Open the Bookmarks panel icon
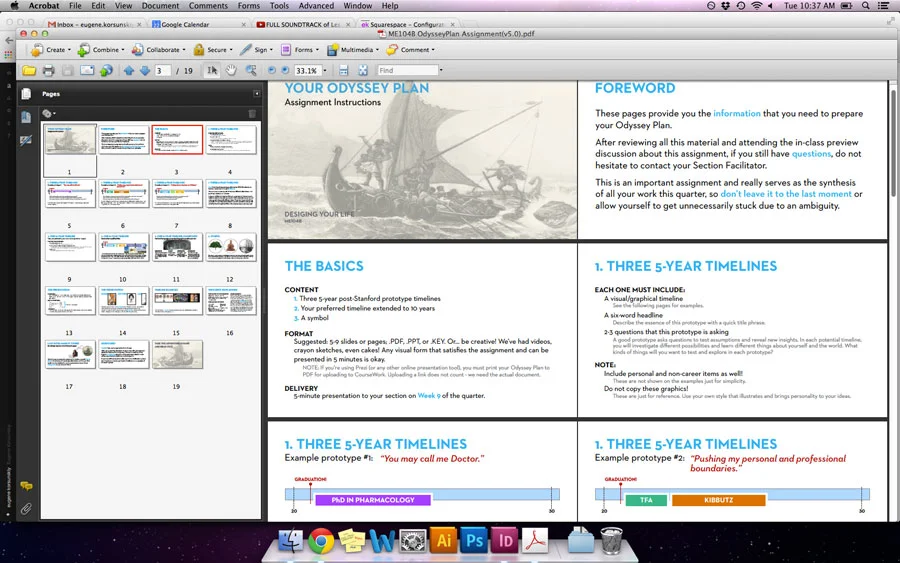Viewport: 900px width, 563px height. tap(26, 117)
